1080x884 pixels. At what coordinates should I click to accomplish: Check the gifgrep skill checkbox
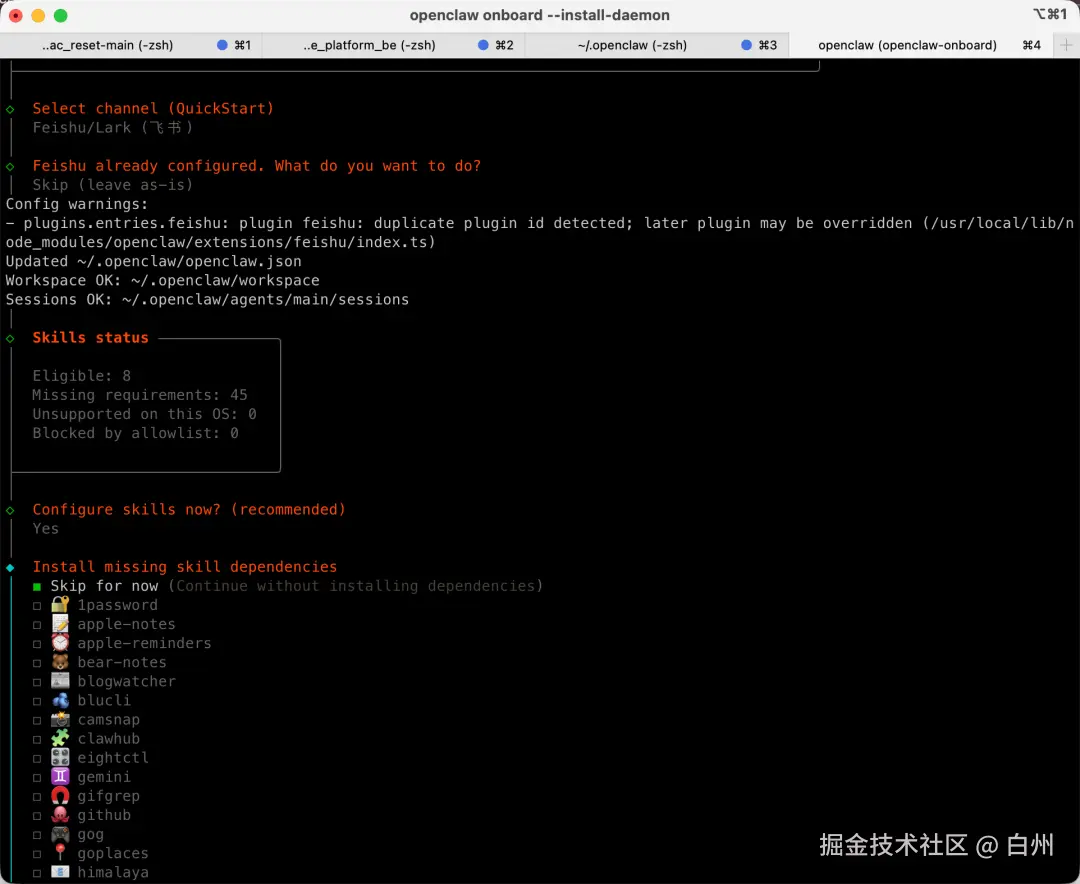(37, 797)
